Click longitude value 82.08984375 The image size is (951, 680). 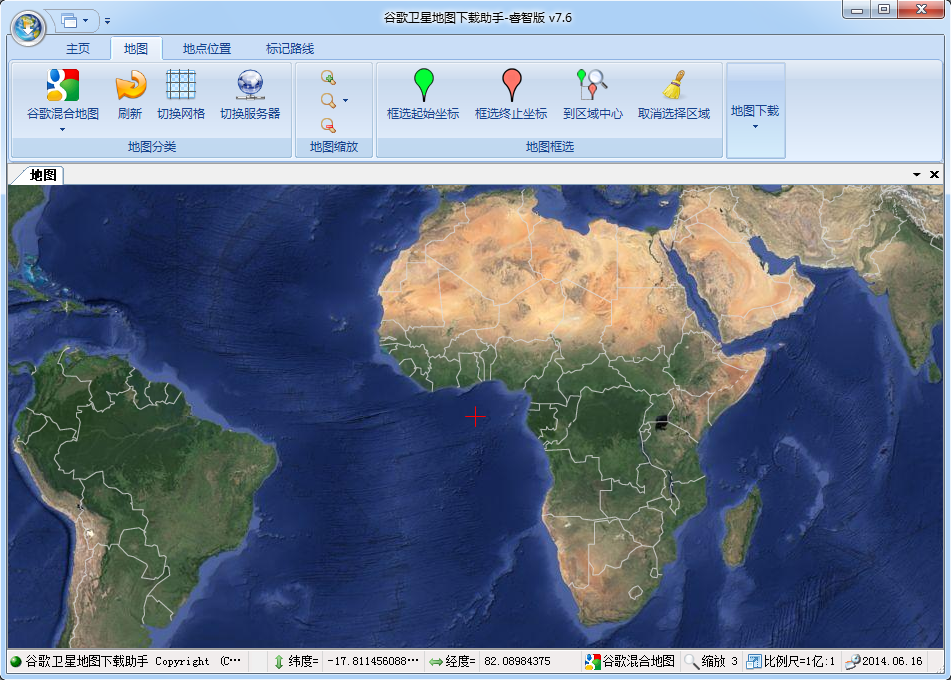[x=517, y=661]
